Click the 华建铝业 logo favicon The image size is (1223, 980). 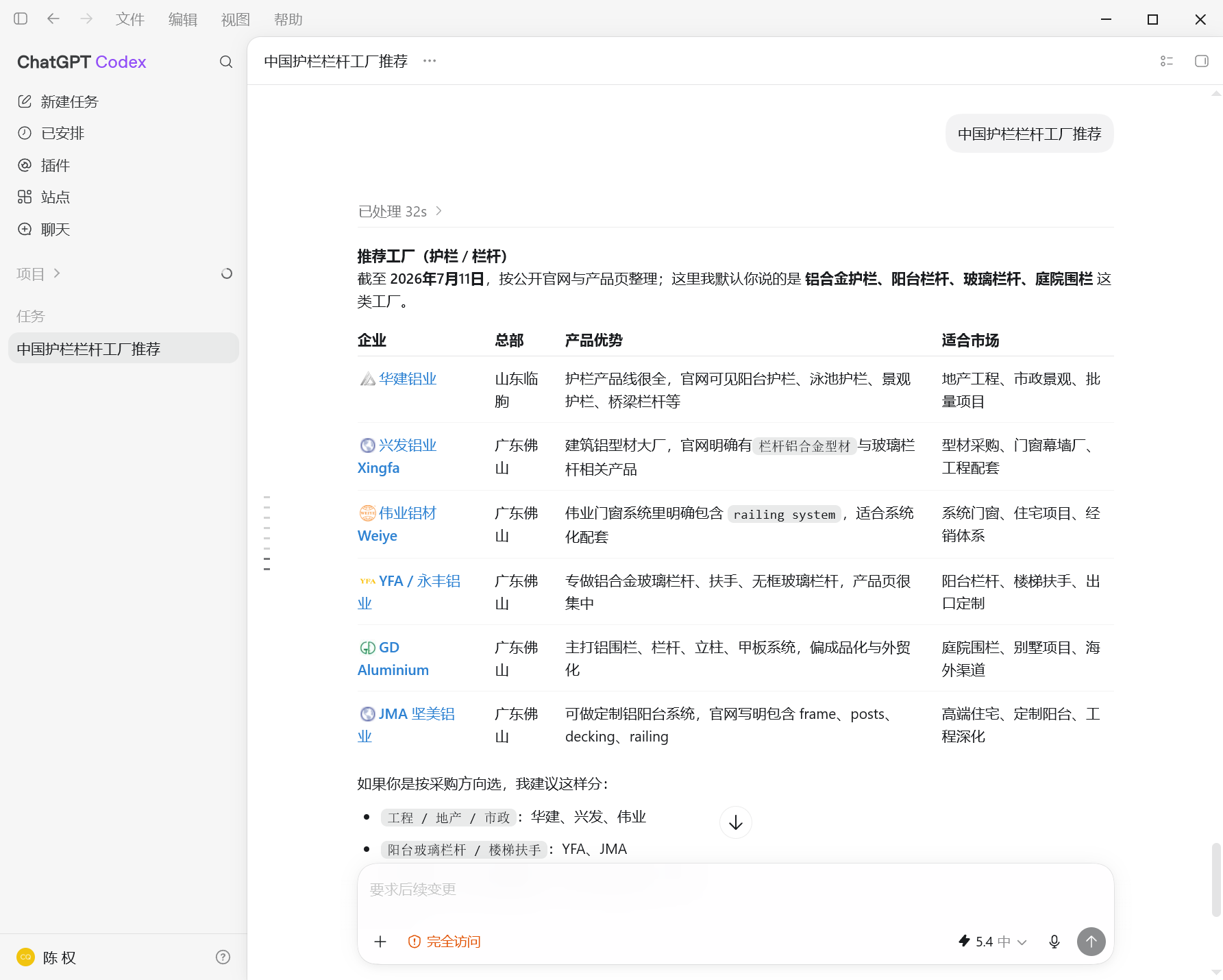click(x=368, y=379)
